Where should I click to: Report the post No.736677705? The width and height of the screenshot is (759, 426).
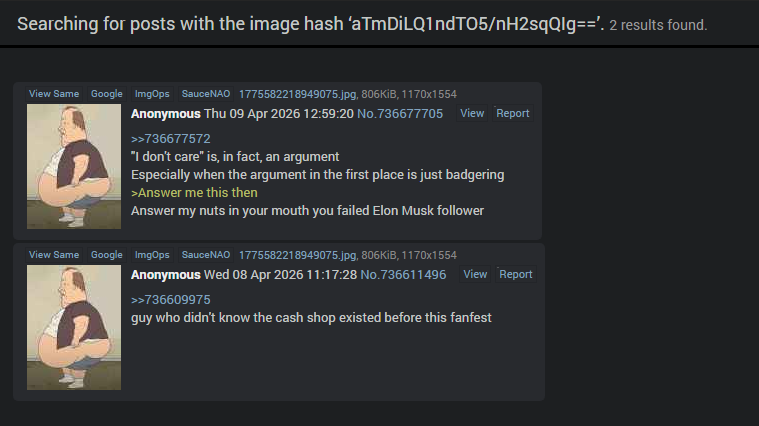[513, 113]
